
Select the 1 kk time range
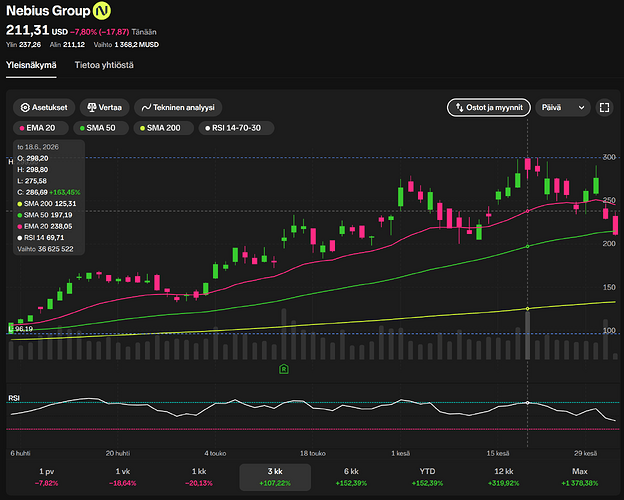(x=199, y=477)
